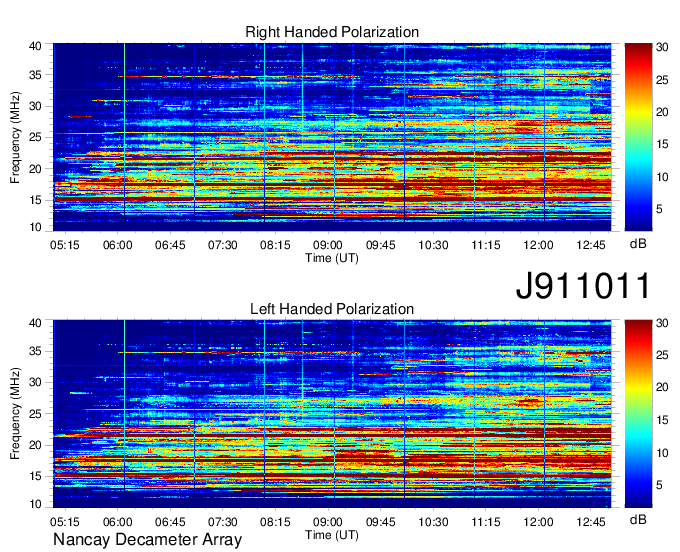This screenshot has height=552, width=680.
Task: Click the 20 dB label on Left Handed colorbar
Action: click(662, 387)
